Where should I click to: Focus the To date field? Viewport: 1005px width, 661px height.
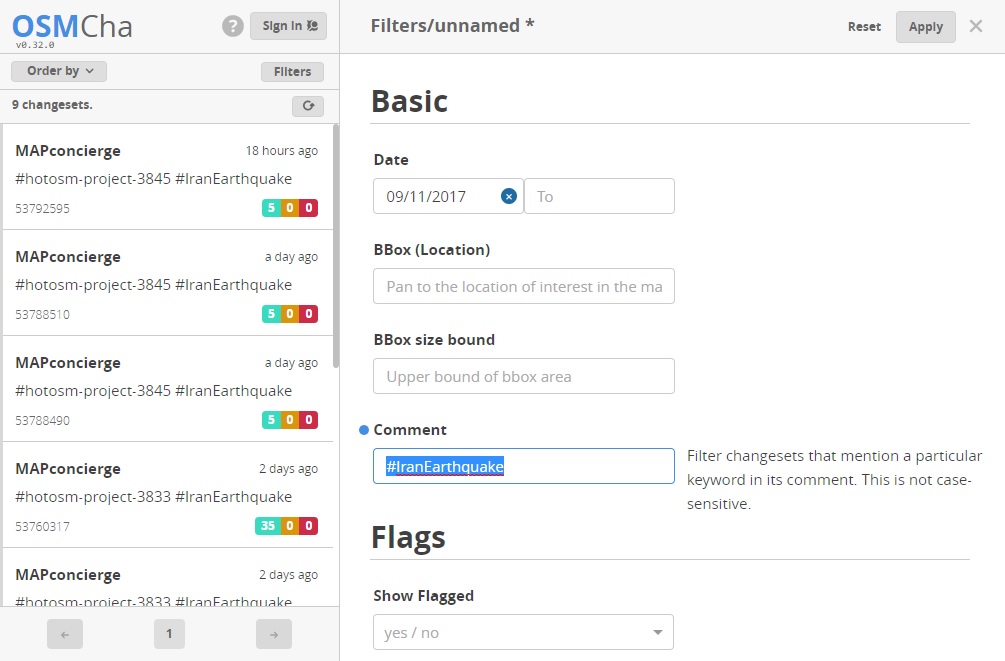[599, 196]
